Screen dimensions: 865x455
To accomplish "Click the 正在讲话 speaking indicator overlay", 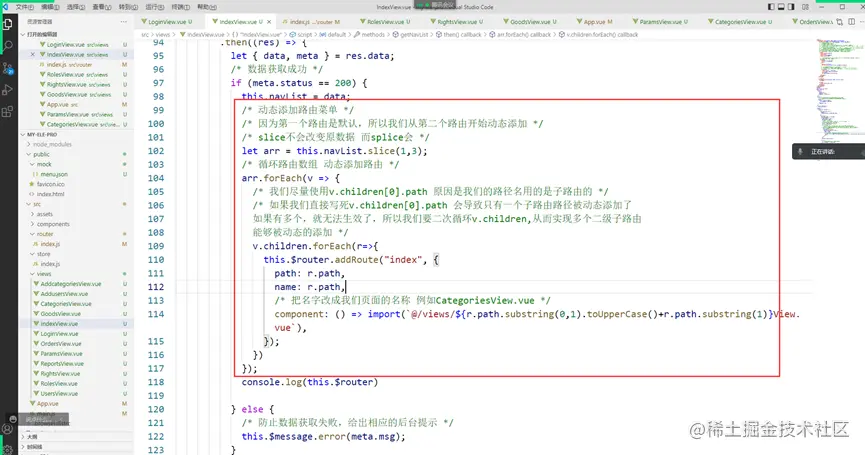I will click(x=827, y=151).
